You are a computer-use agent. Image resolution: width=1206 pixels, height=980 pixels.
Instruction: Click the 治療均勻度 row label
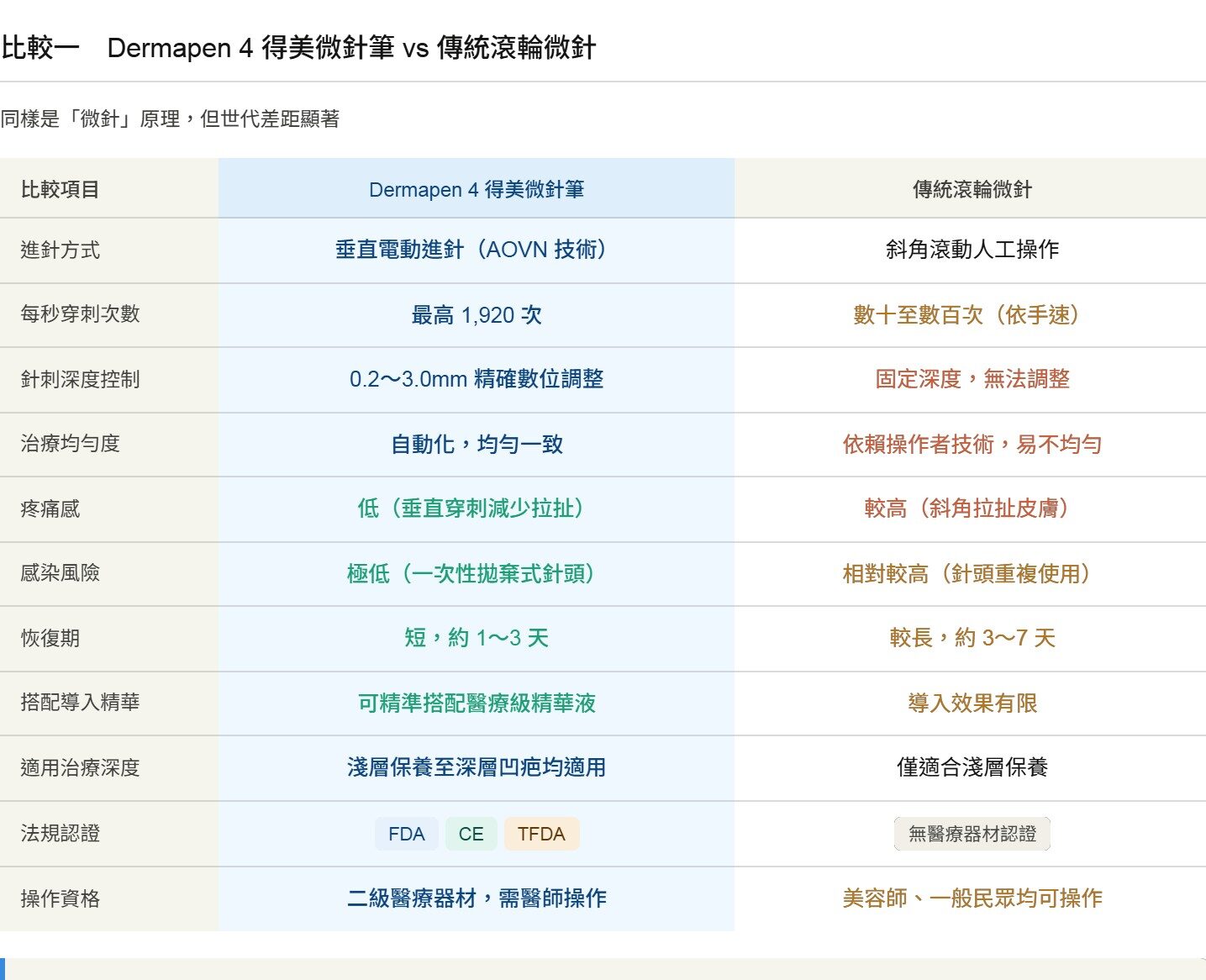coord(109,445)
